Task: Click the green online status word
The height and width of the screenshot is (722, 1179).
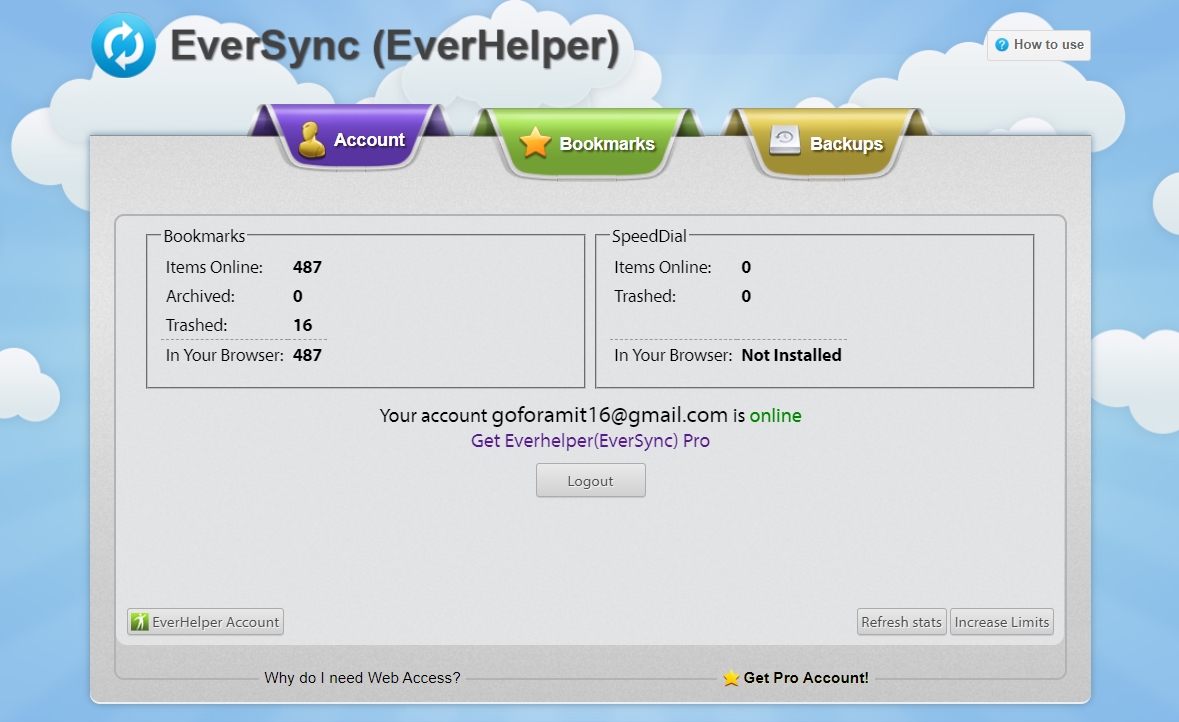Action: (775, 416)
